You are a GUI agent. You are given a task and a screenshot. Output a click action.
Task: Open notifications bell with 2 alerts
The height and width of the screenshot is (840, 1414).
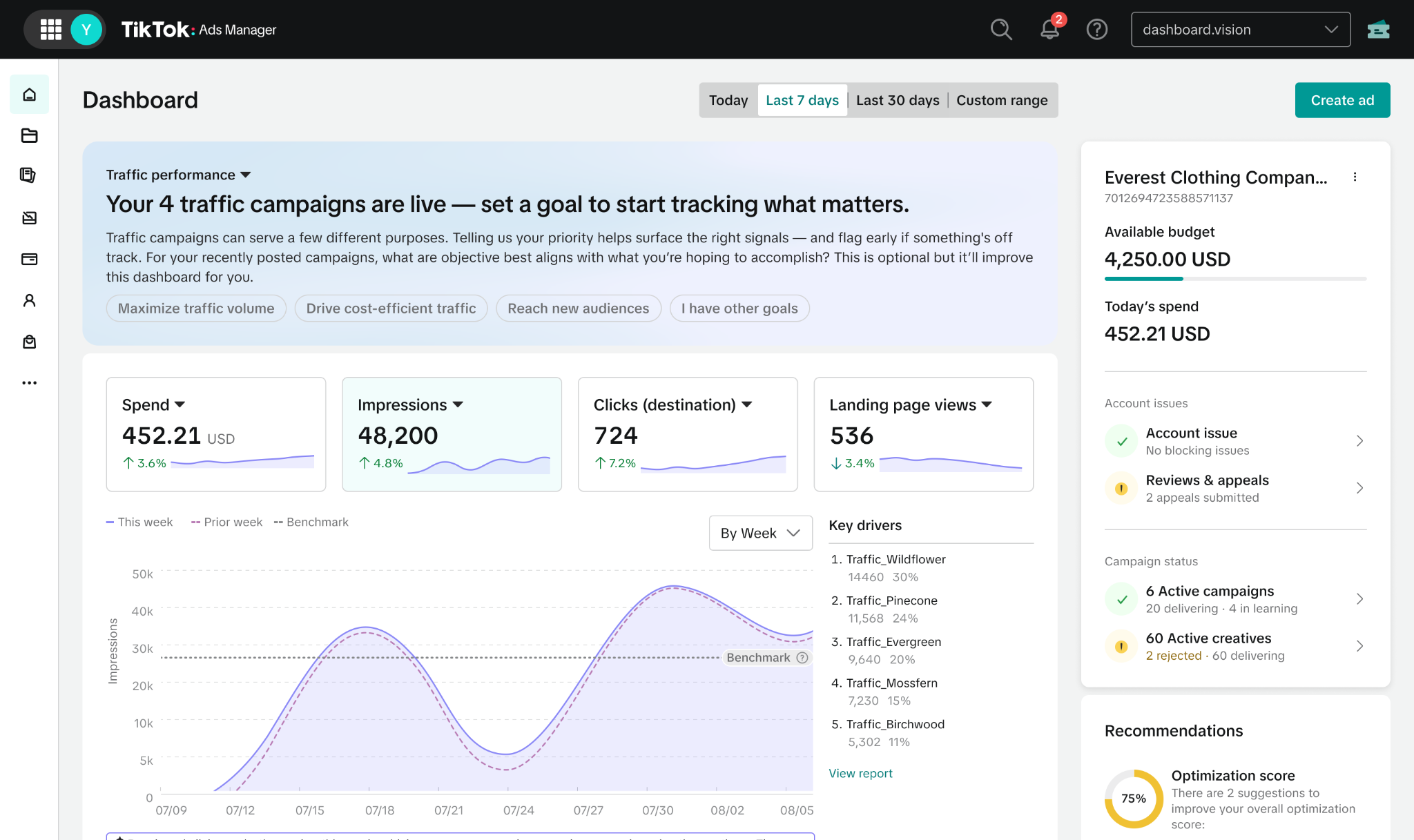click(x=1050, y=30)
